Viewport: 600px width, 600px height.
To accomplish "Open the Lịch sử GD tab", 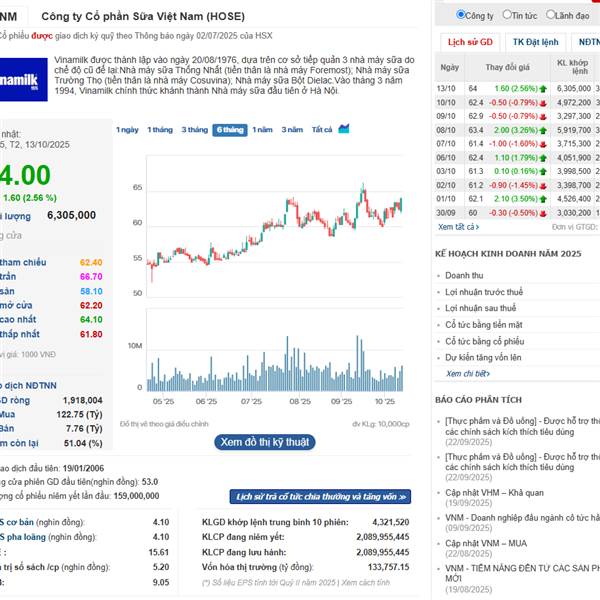I will point(469,42).
